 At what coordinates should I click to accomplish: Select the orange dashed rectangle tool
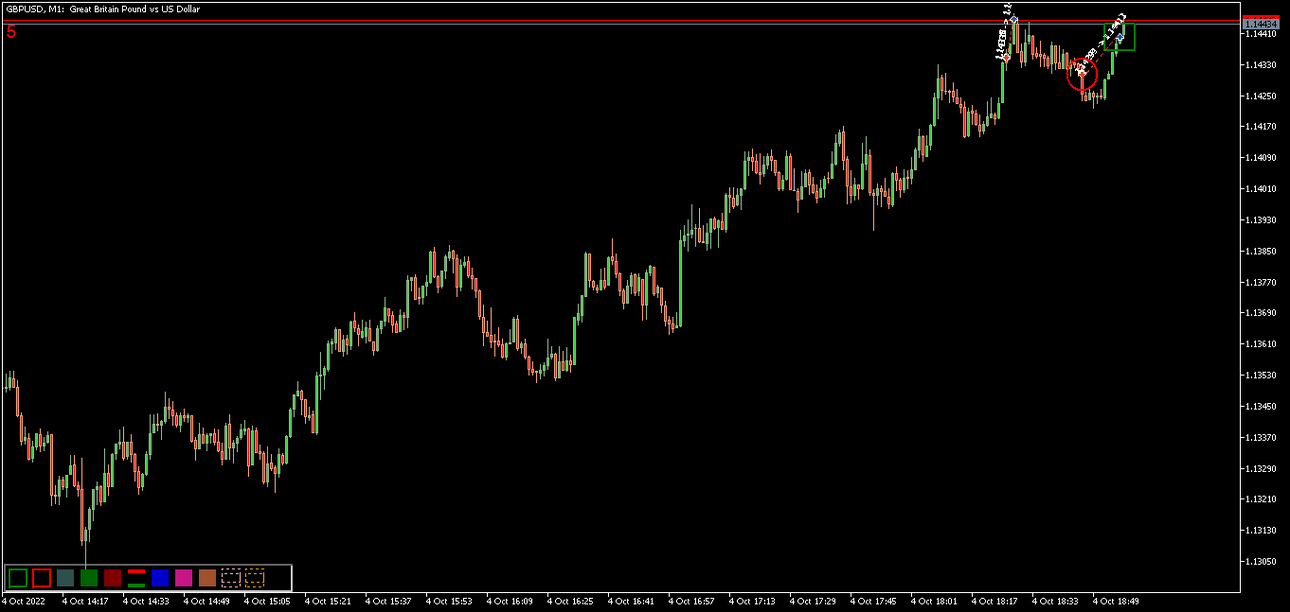[x=255, y=577]
